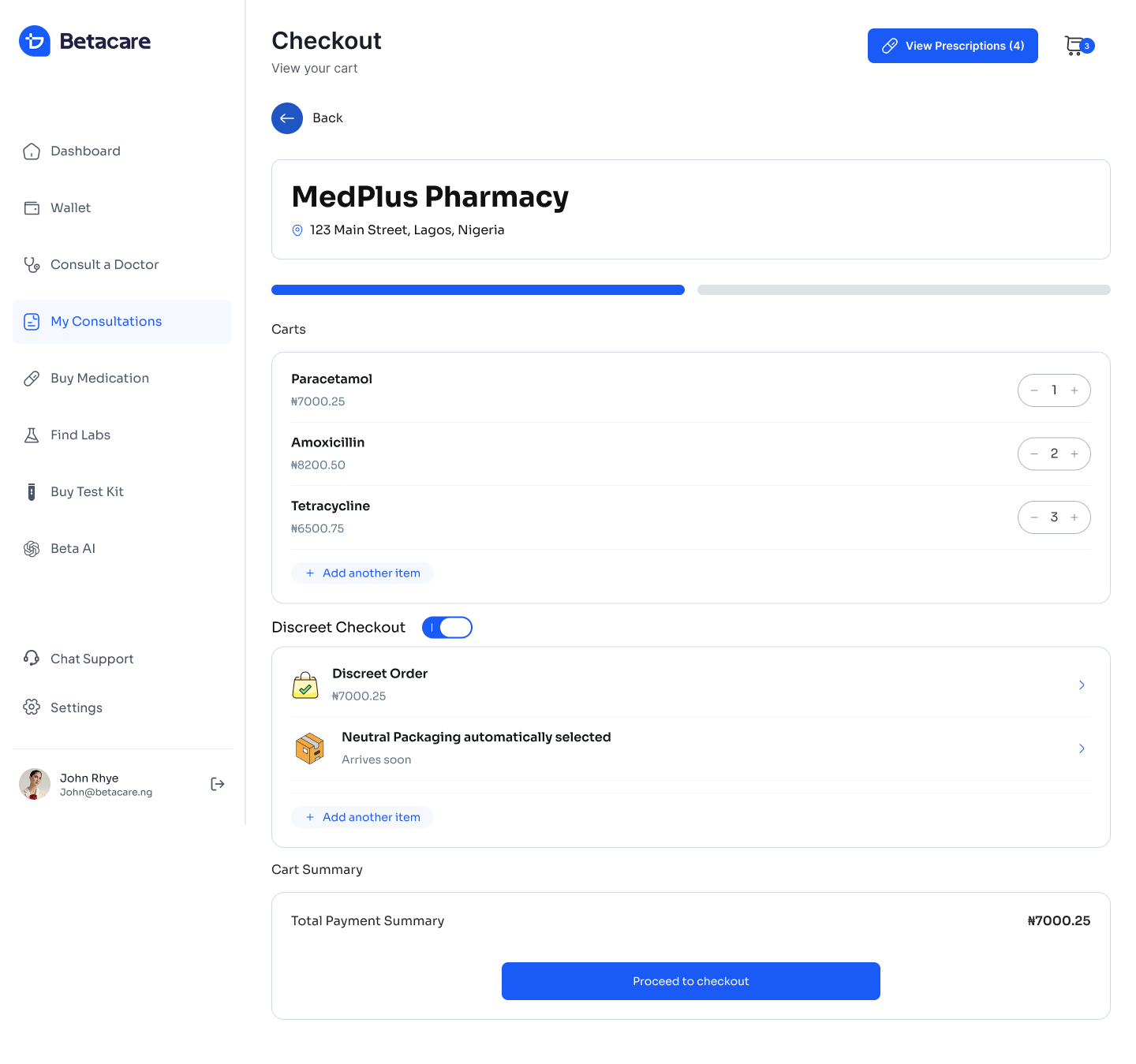Click the stethoscope Consult a Doctor icon
The width and height of the screenshot is (1136, 1064).
pos(32,265)
